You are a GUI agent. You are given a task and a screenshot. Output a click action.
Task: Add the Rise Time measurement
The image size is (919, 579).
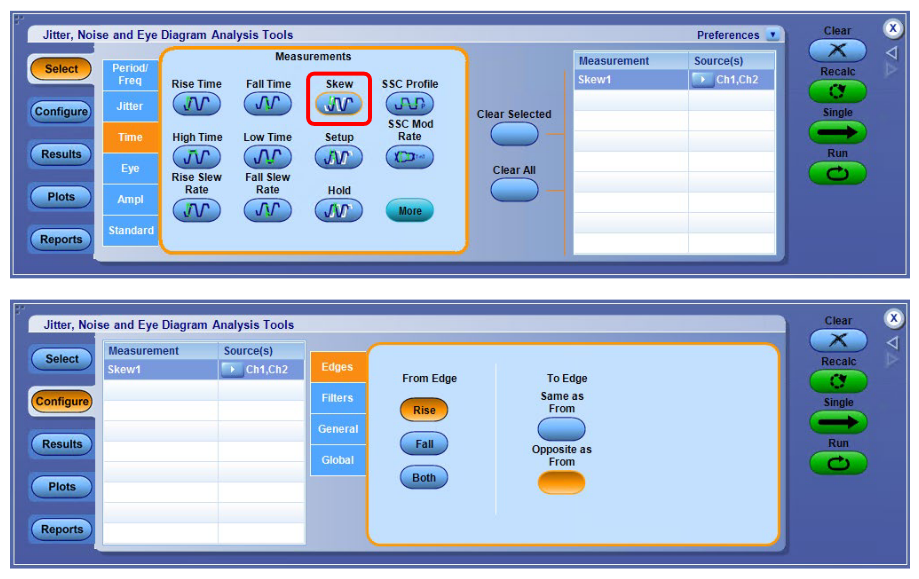196,103
